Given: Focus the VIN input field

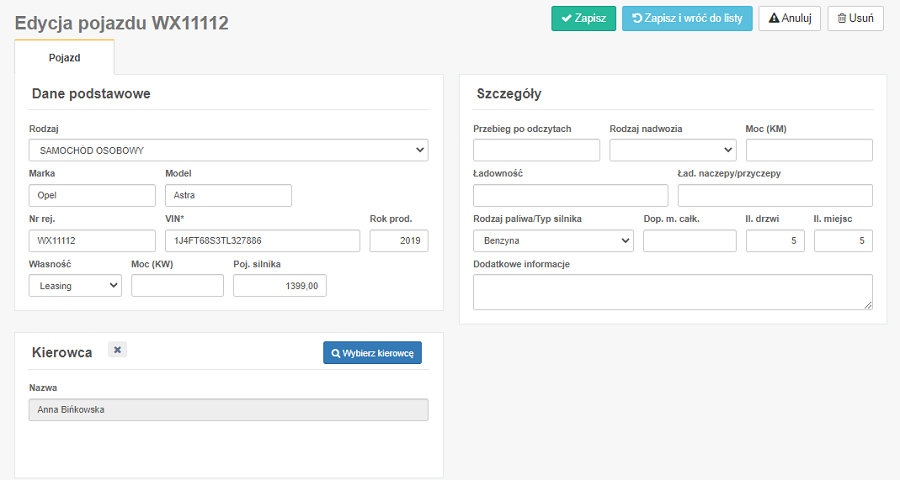Looking at the screenshot, I should [262, 241].
